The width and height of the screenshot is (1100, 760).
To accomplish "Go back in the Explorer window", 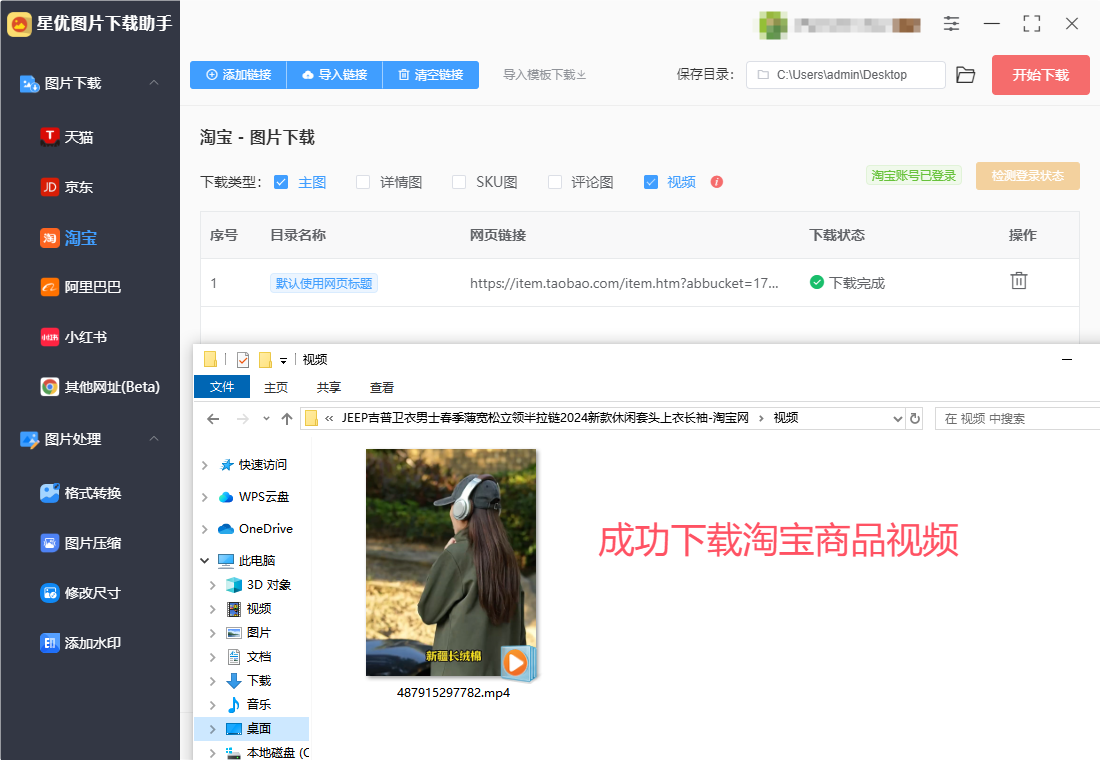I will [213, 419].
